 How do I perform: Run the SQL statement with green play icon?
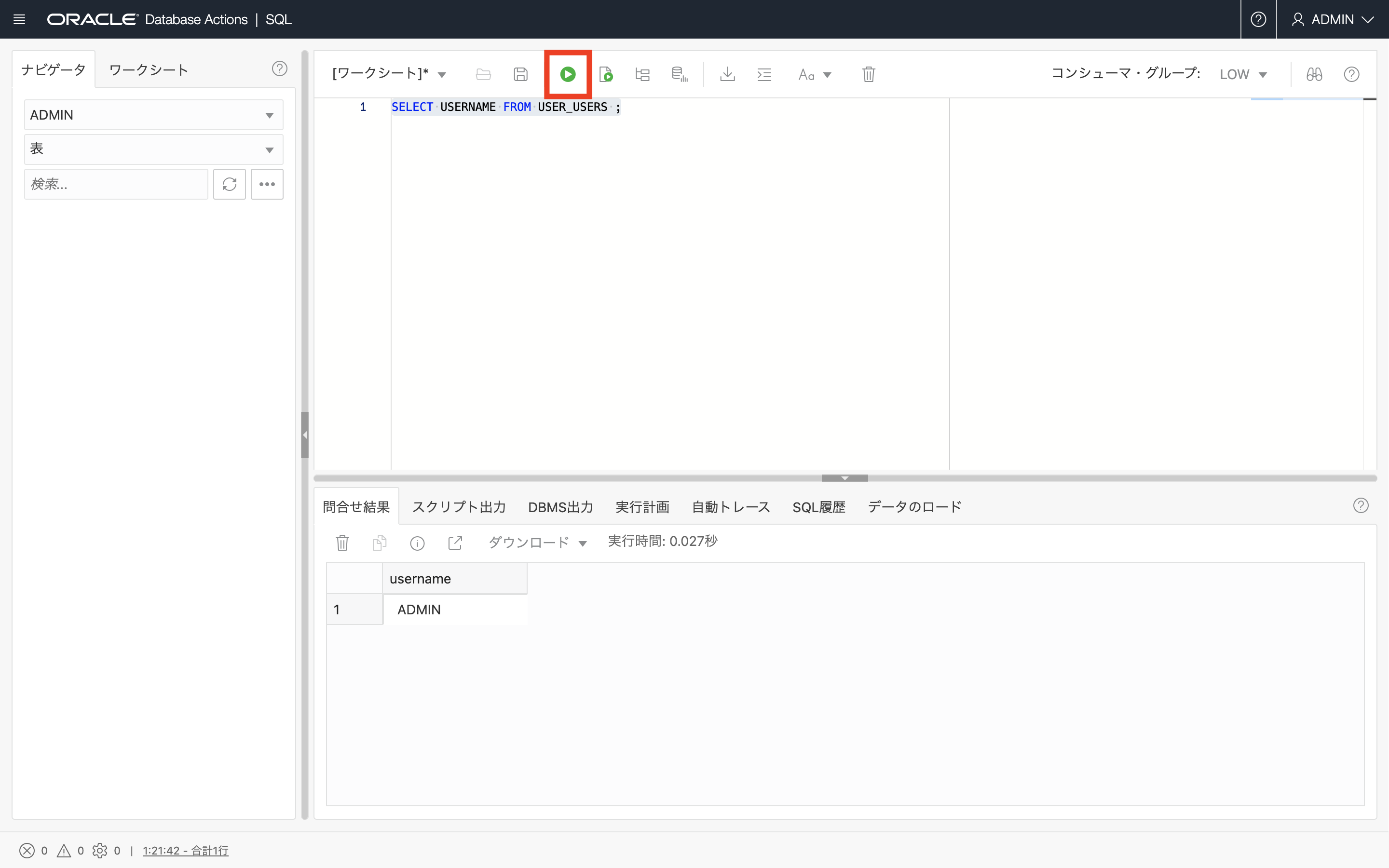pyautogui.click(x=568, y=74)
